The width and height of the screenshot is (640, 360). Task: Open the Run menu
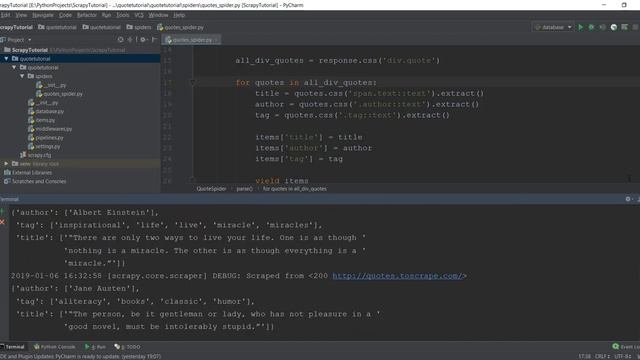point(106,15)
